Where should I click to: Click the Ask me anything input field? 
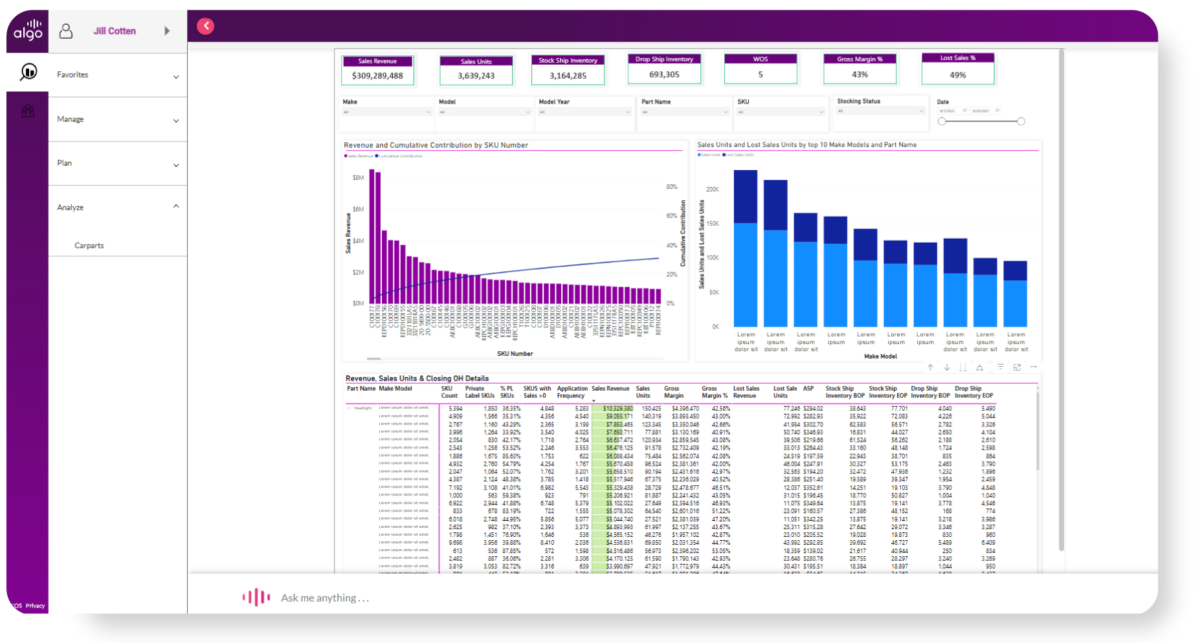coord(400,597)
